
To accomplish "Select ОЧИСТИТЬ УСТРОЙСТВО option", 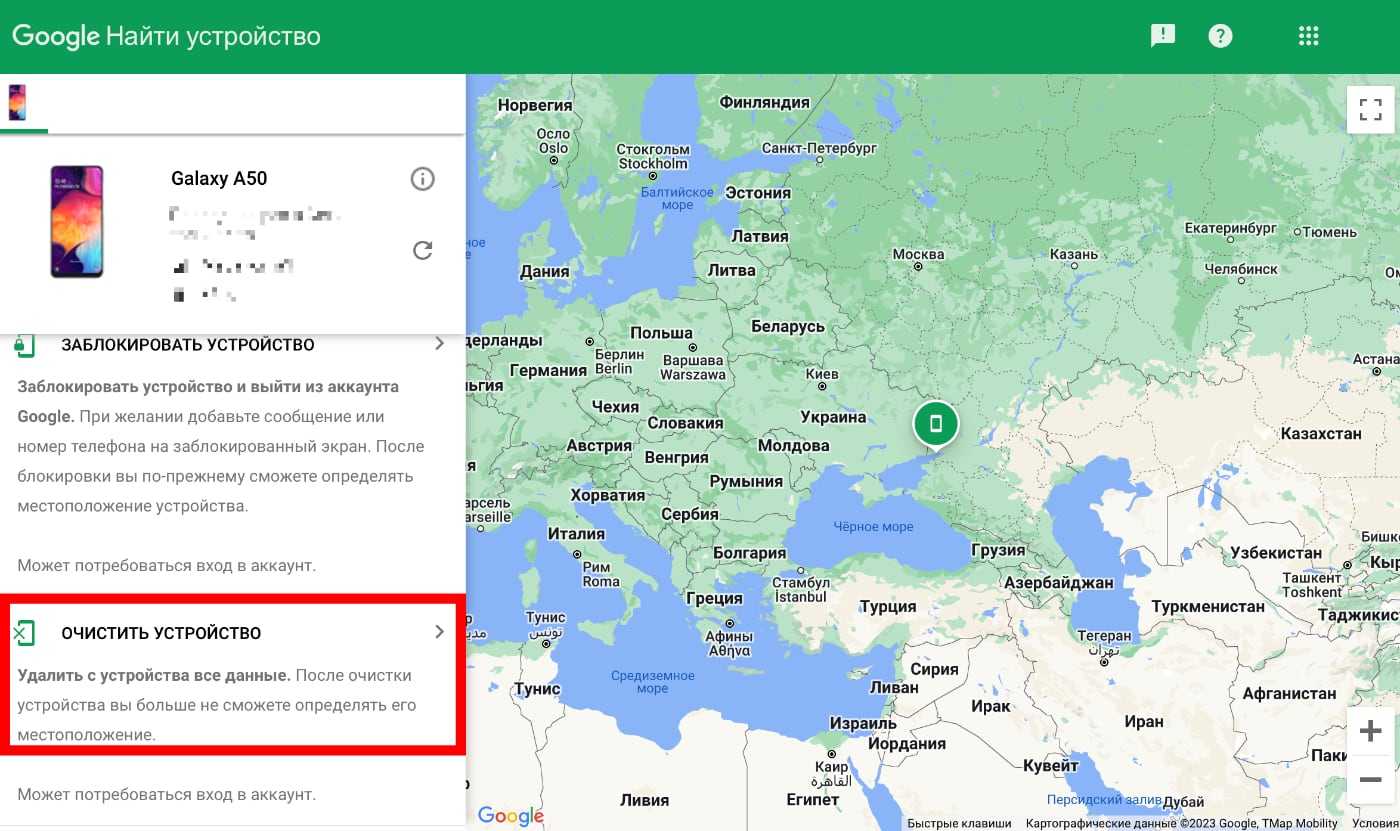I will (161, 633).
